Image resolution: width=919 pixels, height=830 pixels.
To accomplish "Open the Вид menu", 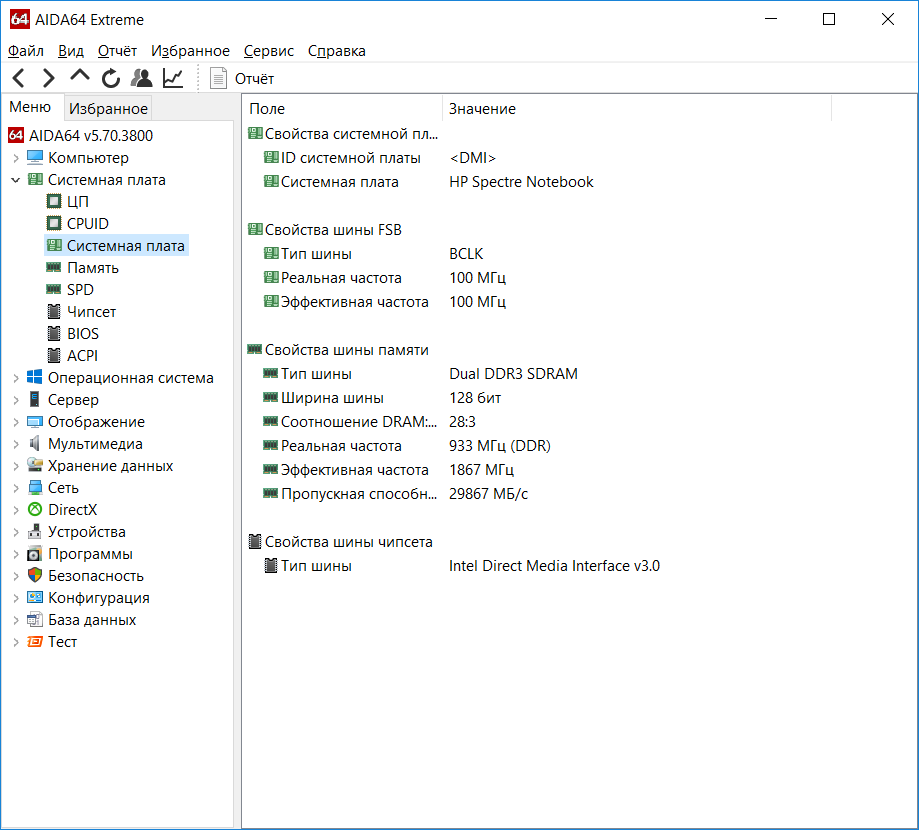I will (71, 51).
